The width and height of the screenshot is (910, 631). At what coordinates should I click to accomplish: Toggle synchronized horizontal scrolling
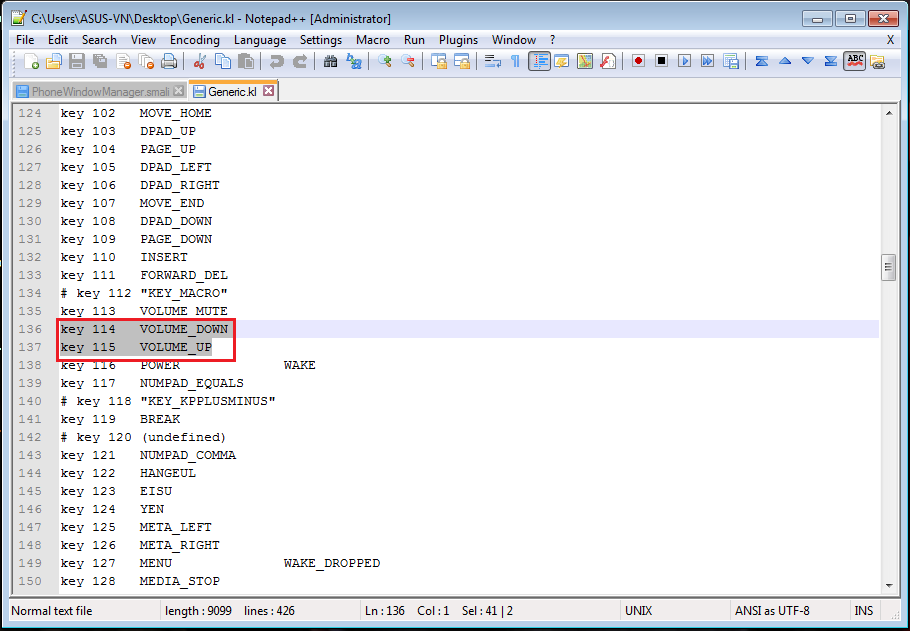(461, 61)
